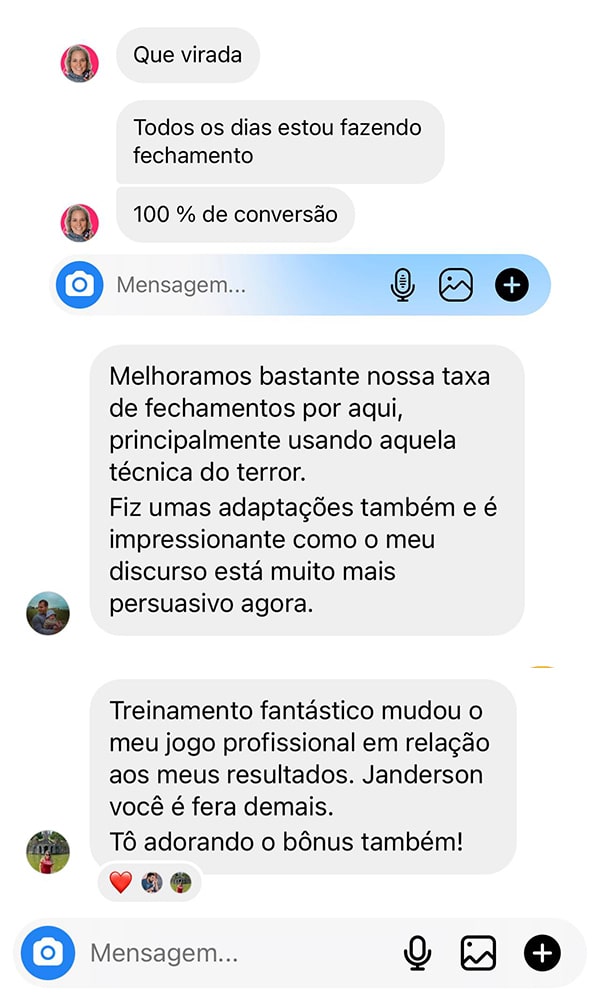Open the image gallery icon in the upper message bar

[x=456, y=284]
